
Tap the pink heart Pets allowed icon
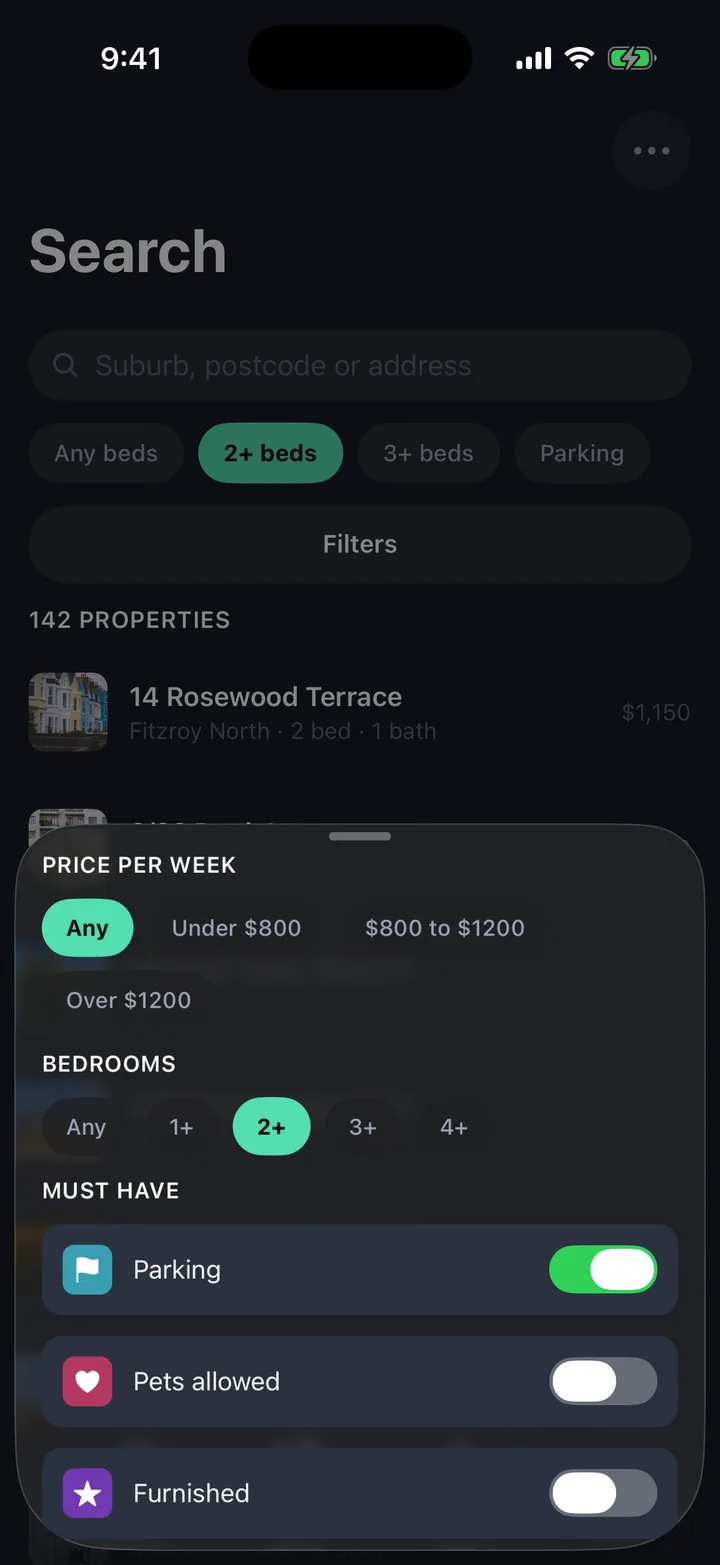coord(87,1381)
